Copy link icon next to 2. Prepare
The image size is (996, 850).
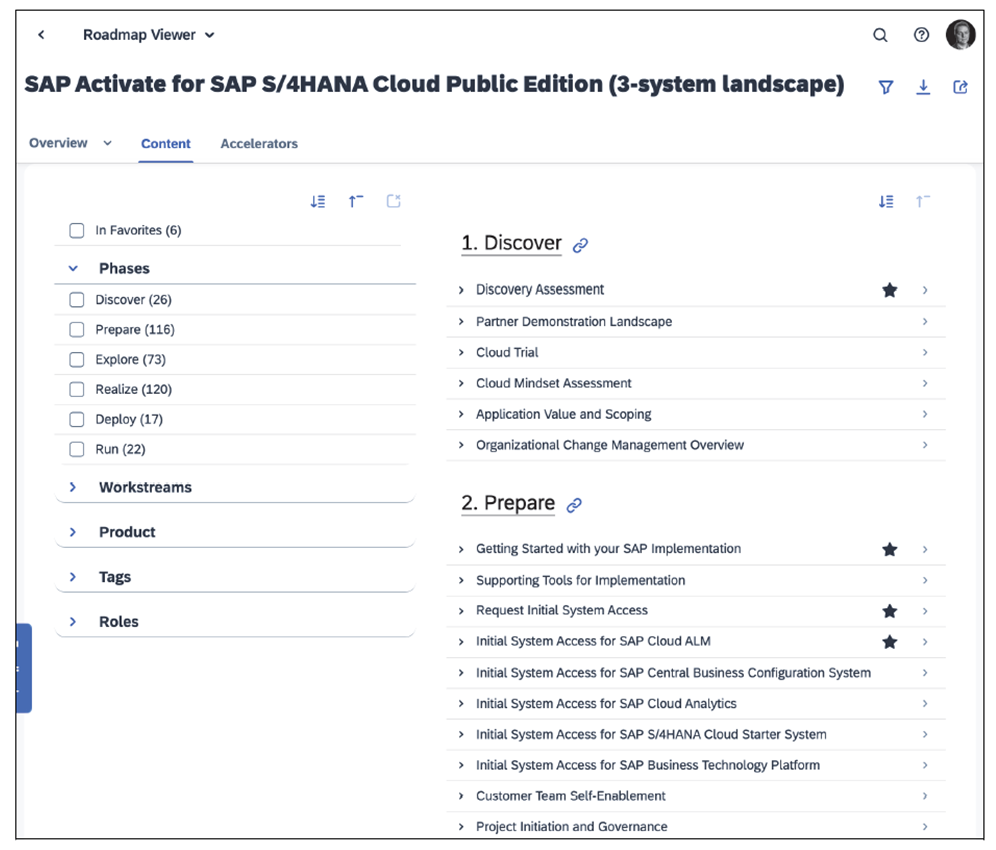tap(574, 505)
